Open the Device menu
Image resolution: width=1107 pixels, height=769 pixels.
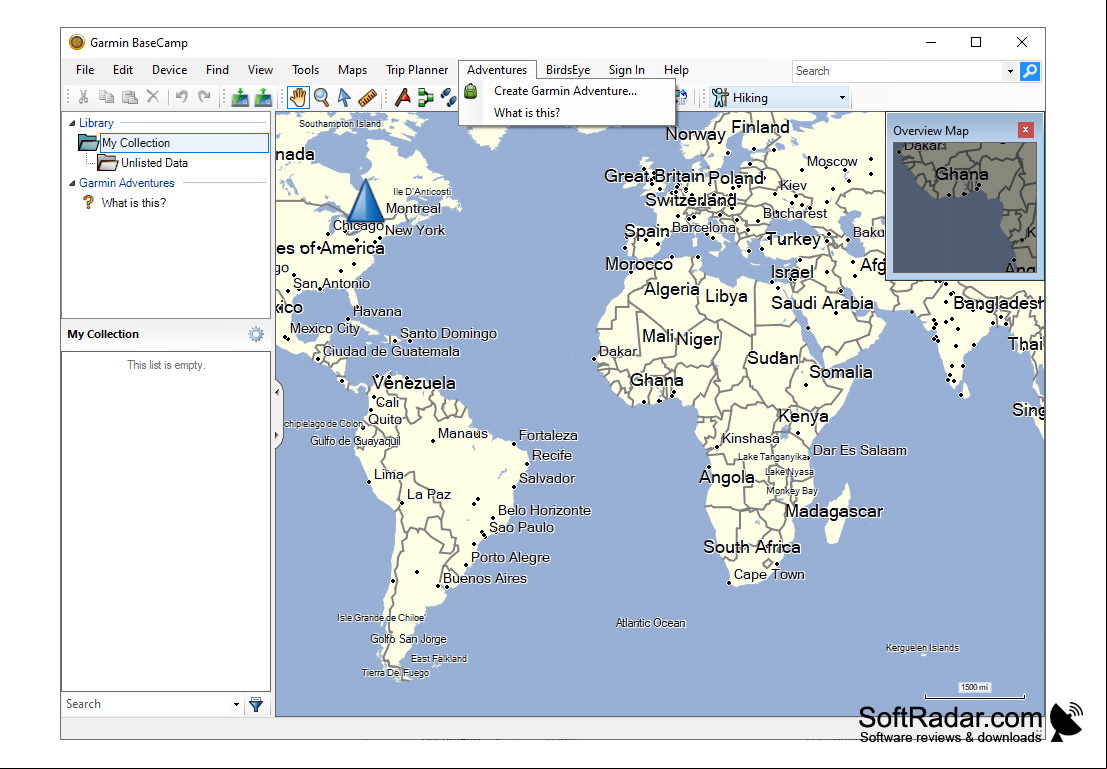click(x=169, y=70)
